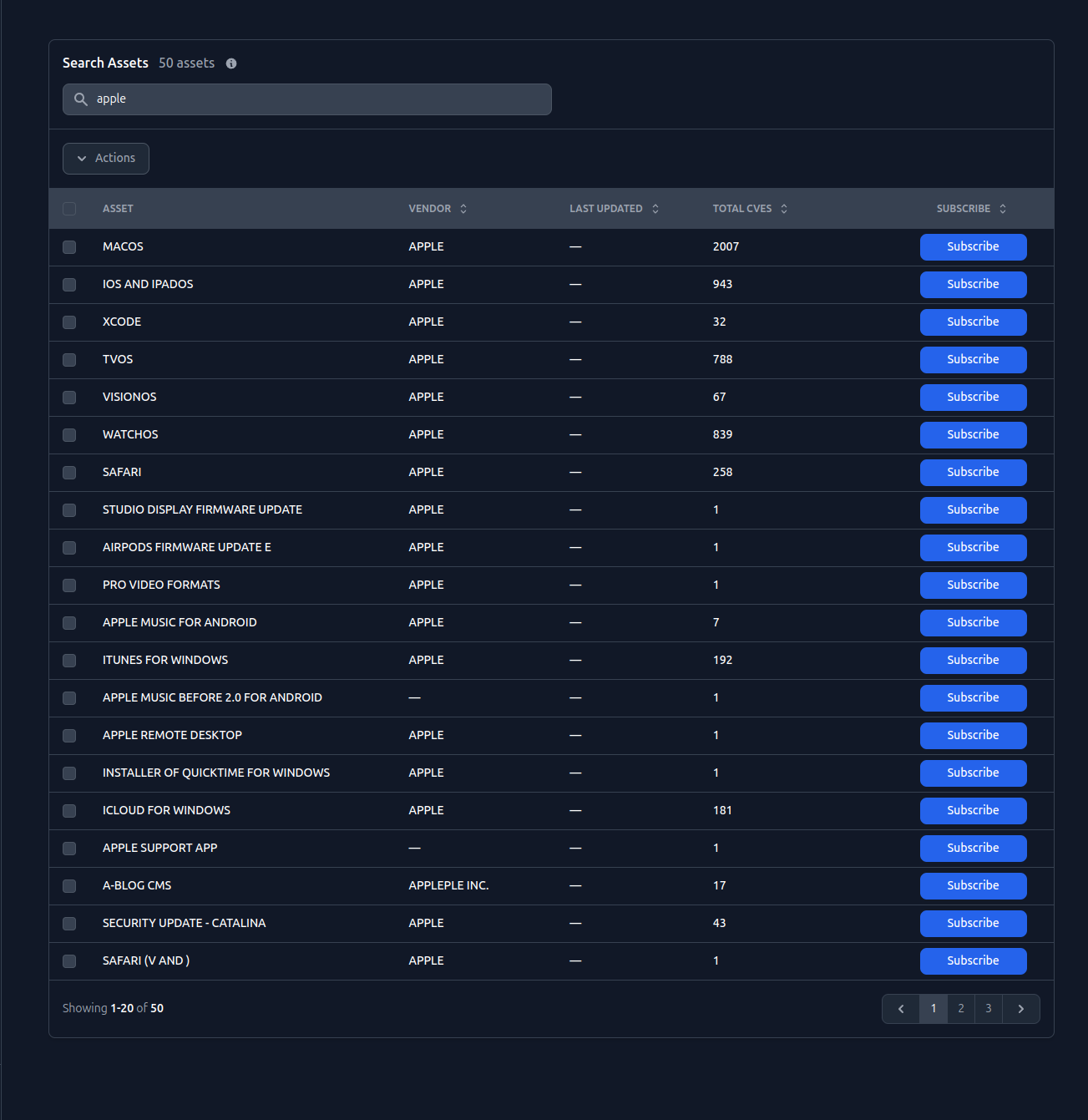Image resolution: width=1088 pixels, height=1120 pixels.
Task: Subscribe to SAFARI (V AND )
Action: (x=973, y=961)
